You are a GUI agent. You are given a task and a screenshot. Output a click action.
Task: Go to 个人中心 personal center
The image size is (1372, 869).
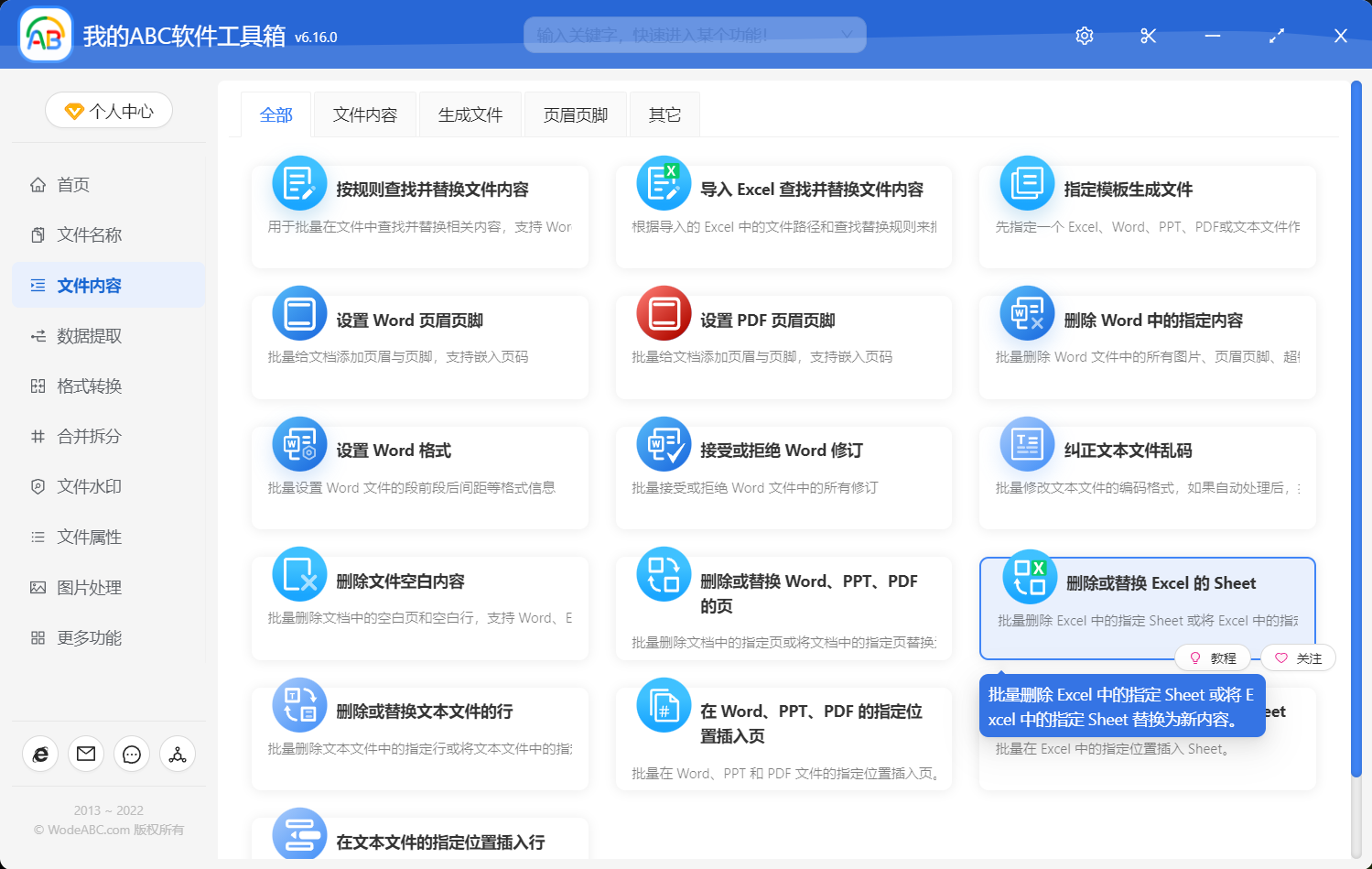click(108, 109)
